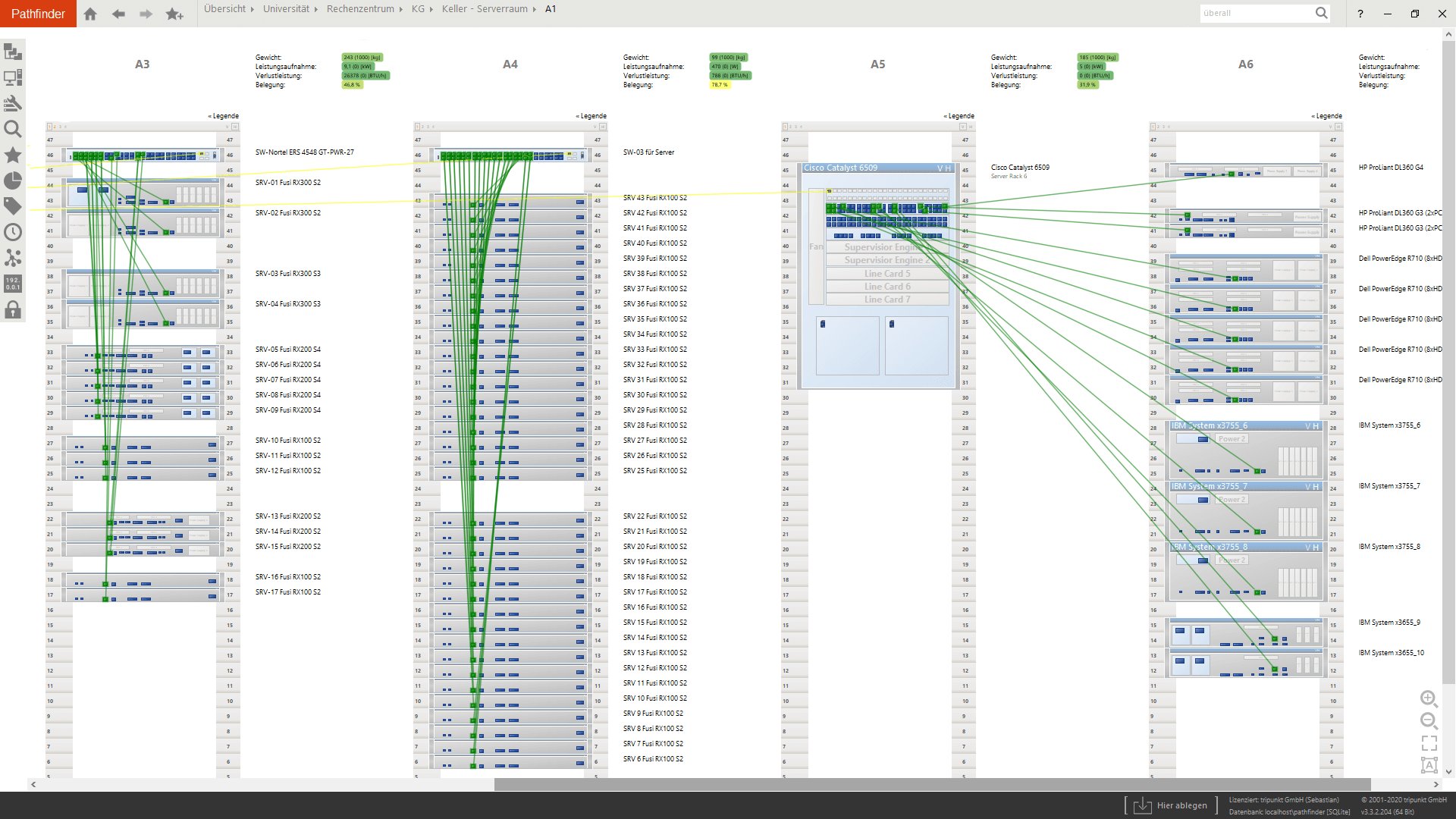The height and width of the screenshot is (819, 1456).
Task: Select the topology hierarchy icon in the sidebar
Action: coord(12,52)
